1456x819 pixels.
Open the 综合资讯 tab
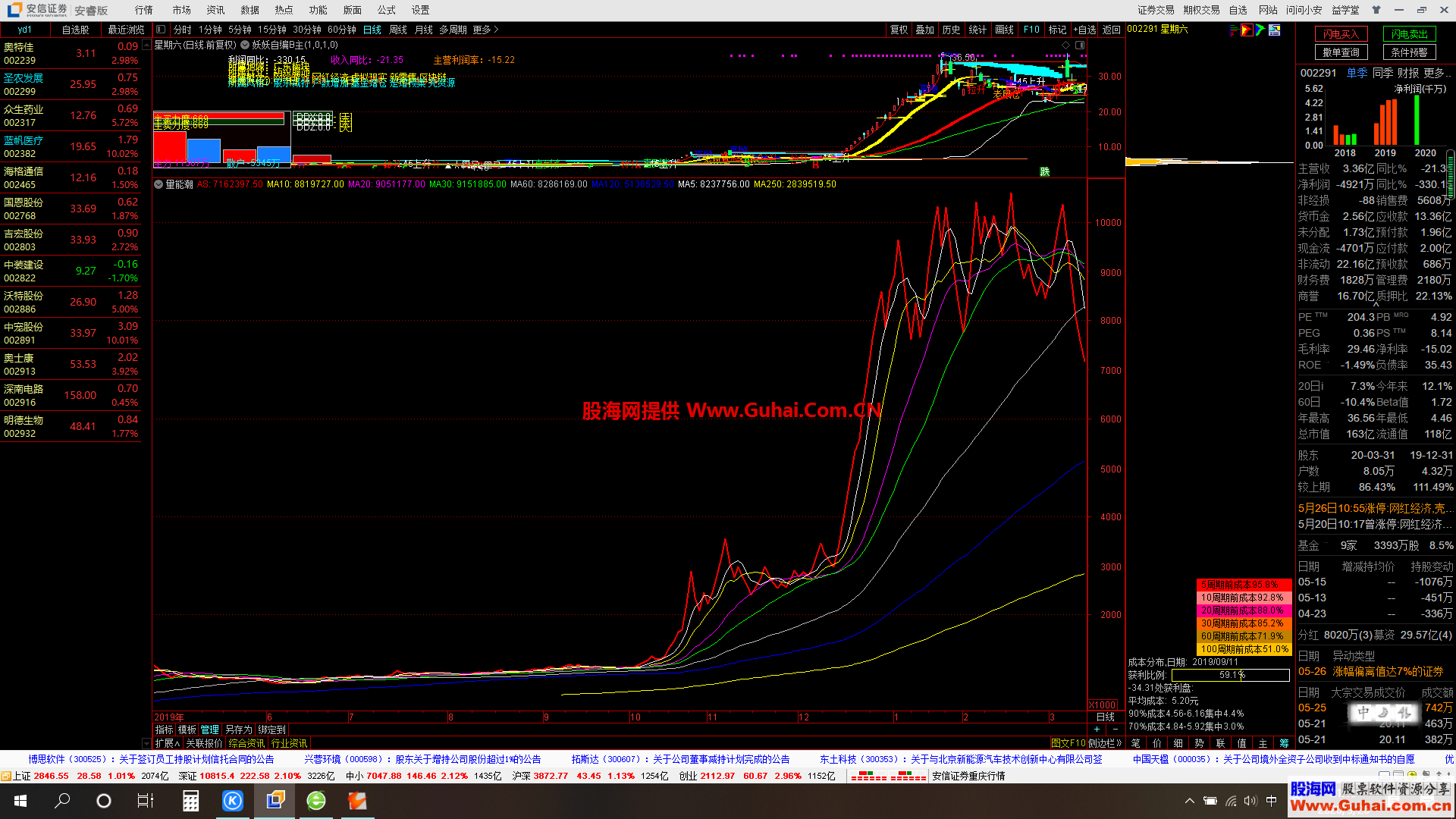(246, 743)
